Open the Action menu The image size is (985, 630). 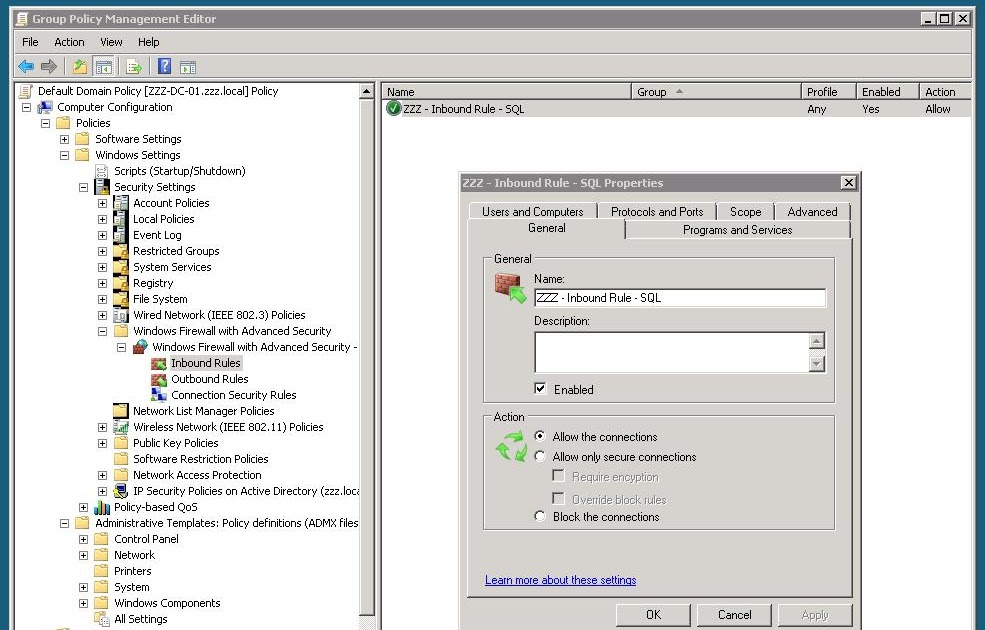(69, 42)
